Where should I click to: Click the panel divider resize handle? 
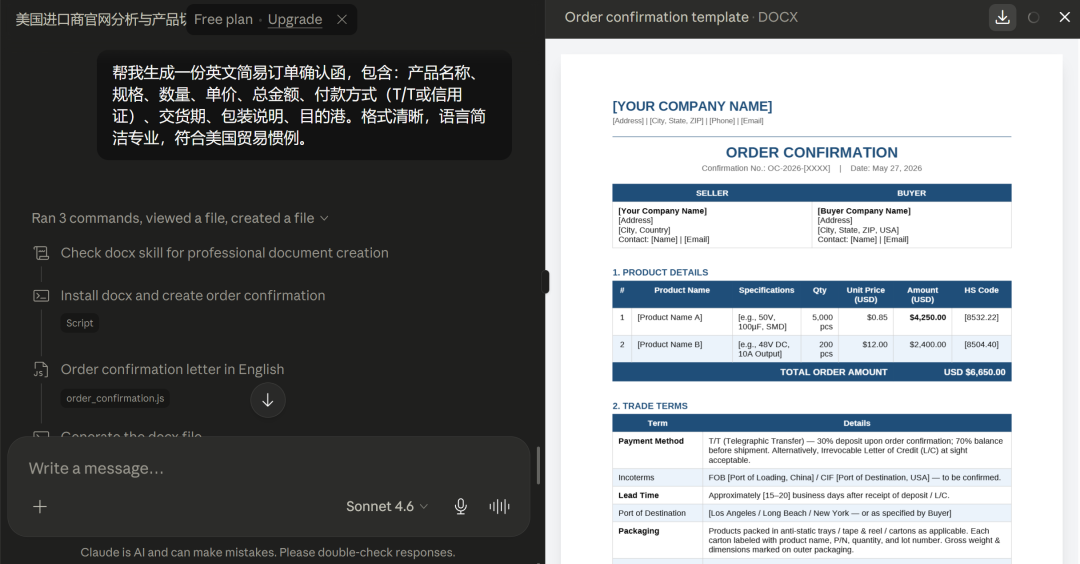pos(546,282)
